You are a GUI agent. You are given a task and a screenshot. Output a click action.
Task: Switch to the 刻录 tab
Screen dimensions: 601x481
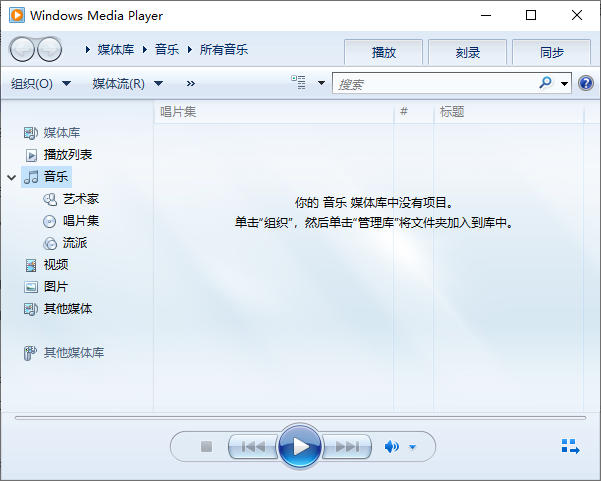467,53
